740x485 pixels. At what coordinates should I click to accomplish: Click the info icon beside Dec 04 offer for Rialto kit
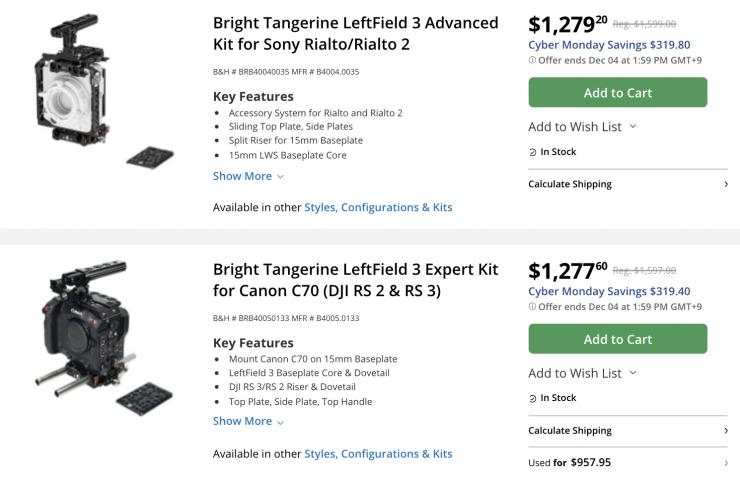[x=532, y=59]
